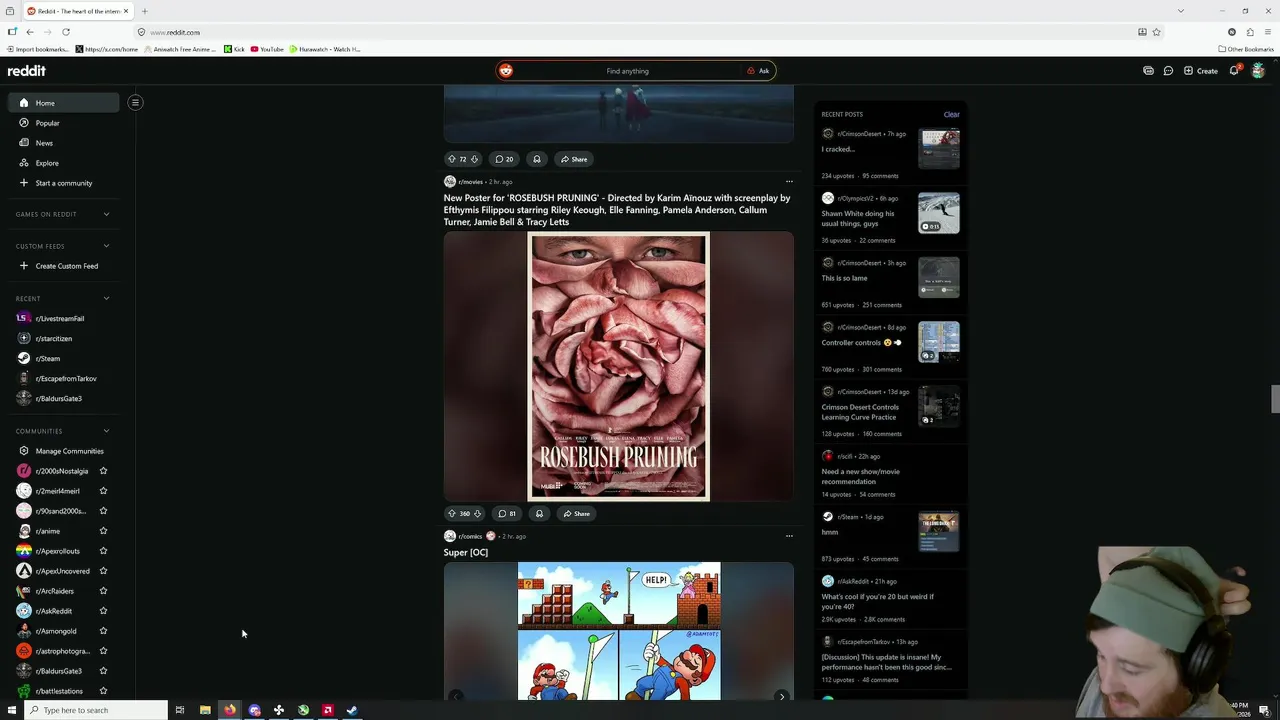The width and height of the screenshot is (1280, 720).
Task: Go to Home feed
Action: [63, 103]
